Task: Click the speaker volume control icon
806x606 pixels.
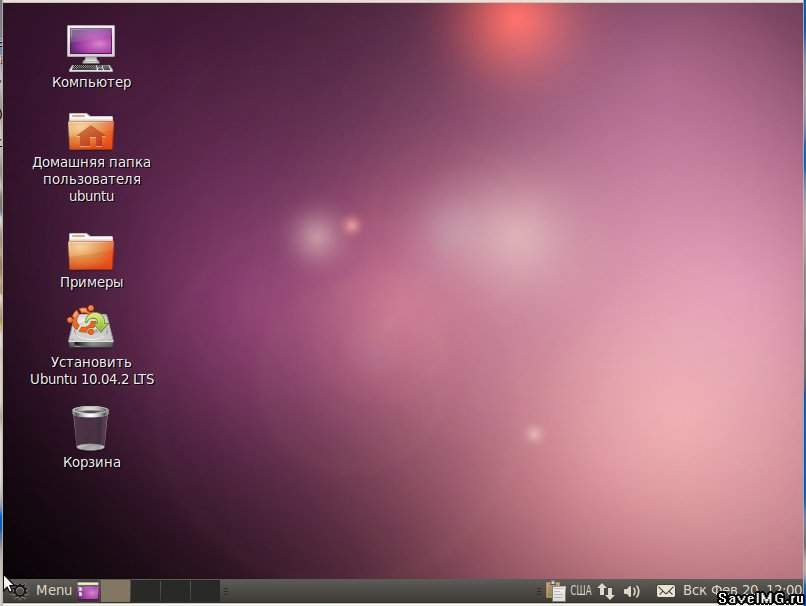Action: pos(631,591)
